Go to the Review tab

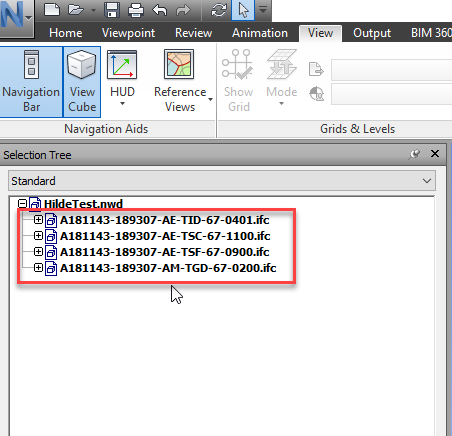pos(194,33)
